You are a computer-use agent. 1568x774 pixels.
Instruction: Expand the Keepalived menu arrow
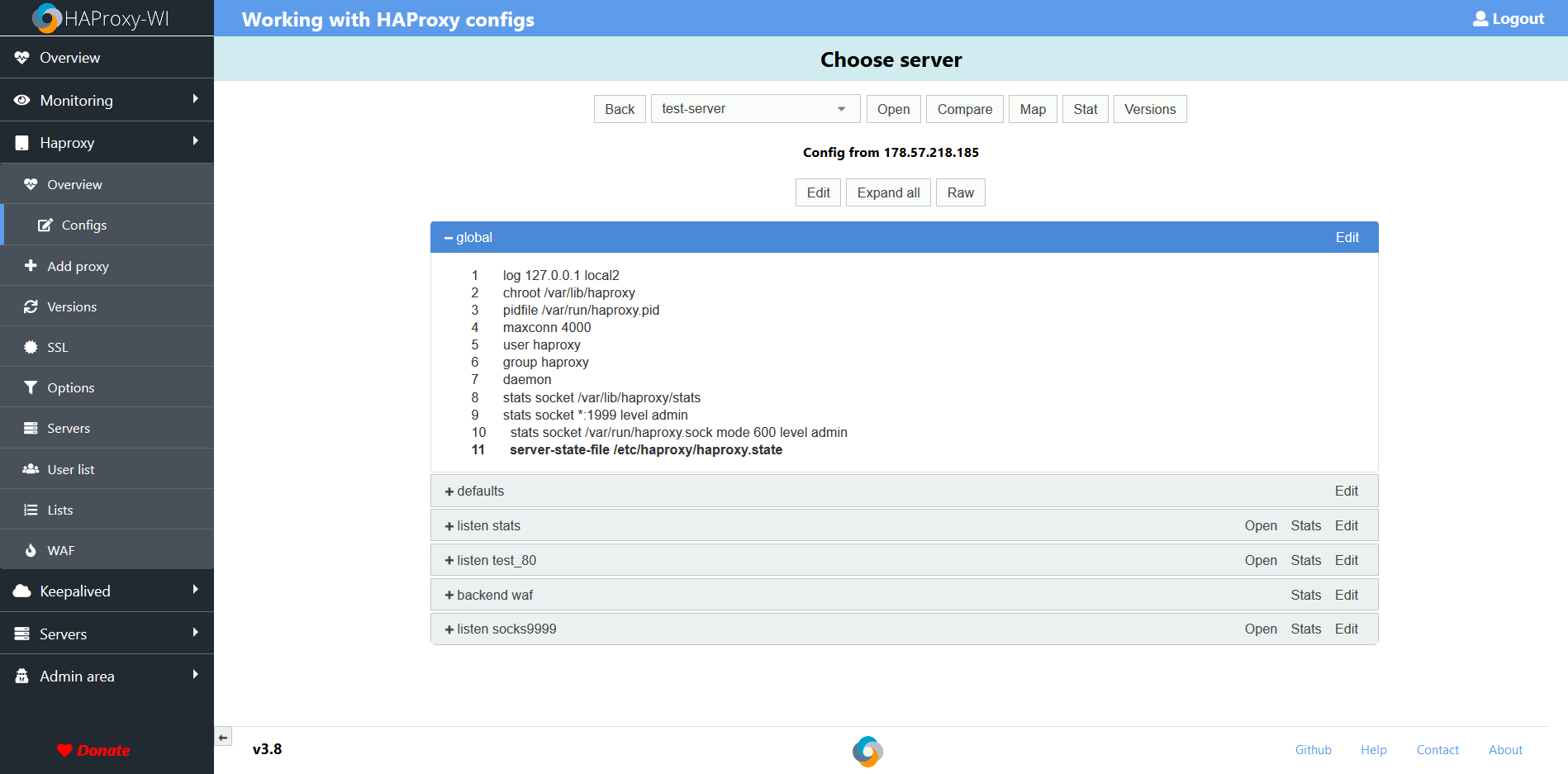[x=196, y=590]
